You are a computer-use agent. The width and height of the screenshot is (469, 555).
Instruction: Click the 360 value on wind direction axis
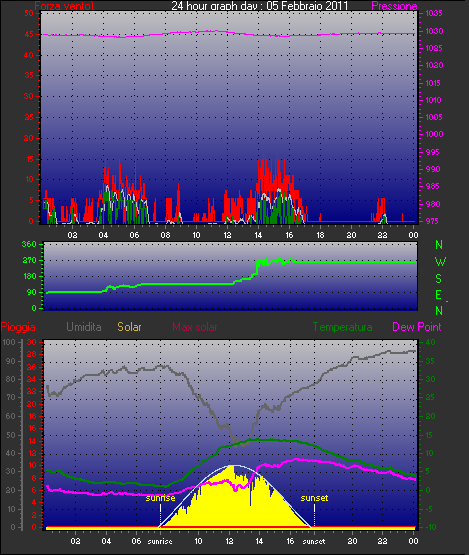pyautogui.click(x=29, y=244)
